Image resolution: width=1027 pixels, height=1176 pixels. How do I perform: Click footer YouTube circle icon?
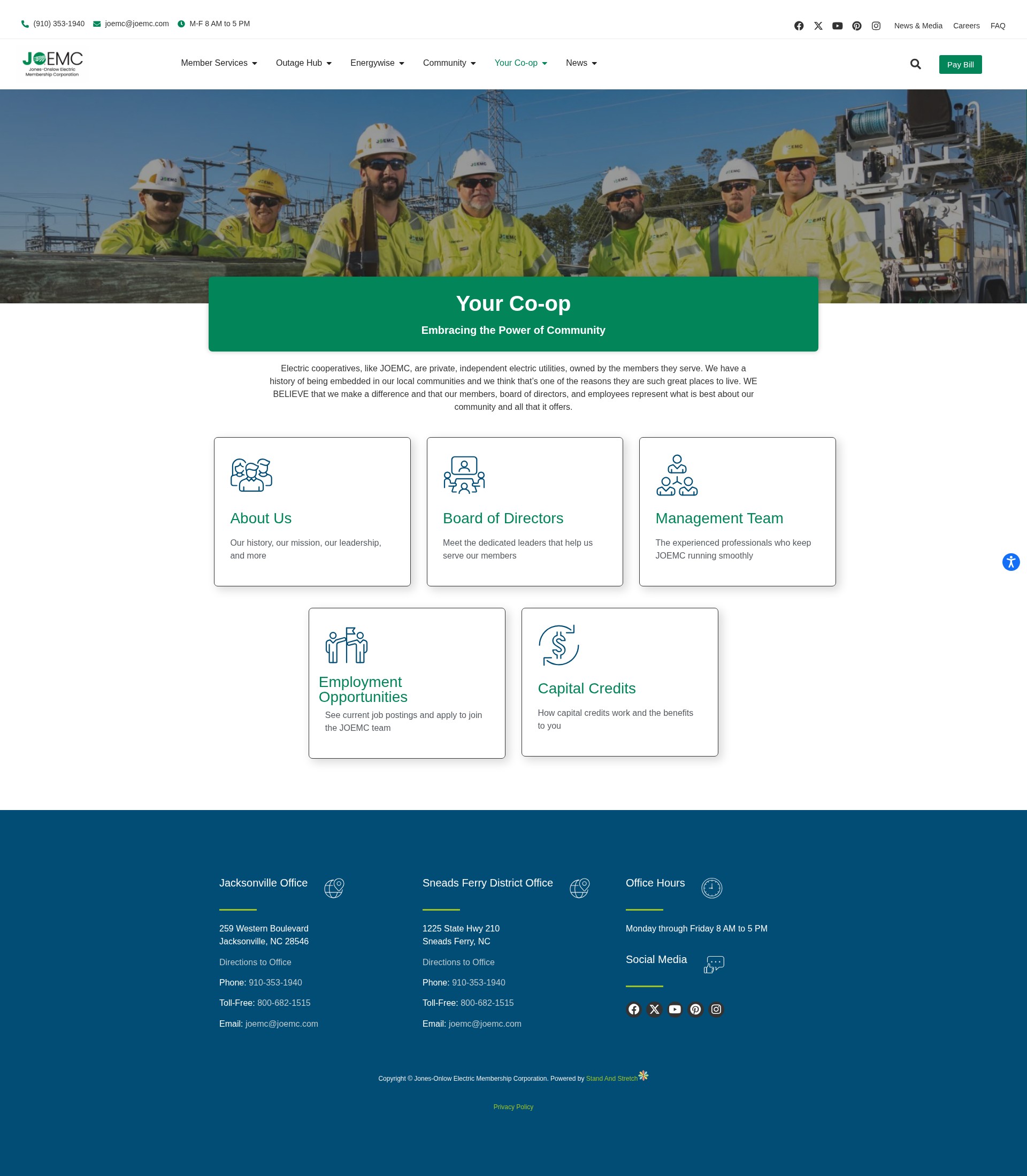tap(675, 1009)
